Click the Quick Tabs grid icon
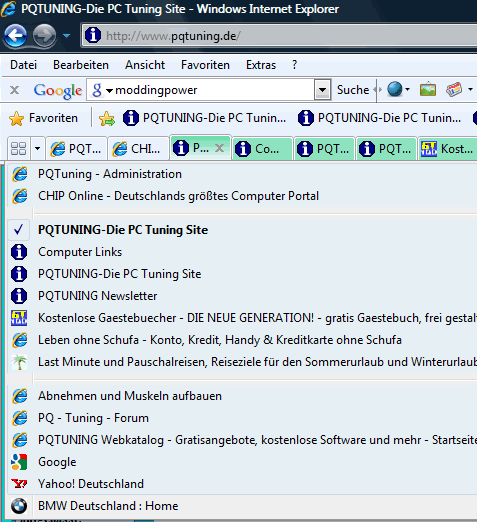Image resolution: width=477 pixels, height=522 pixels. tap(18, 149)
